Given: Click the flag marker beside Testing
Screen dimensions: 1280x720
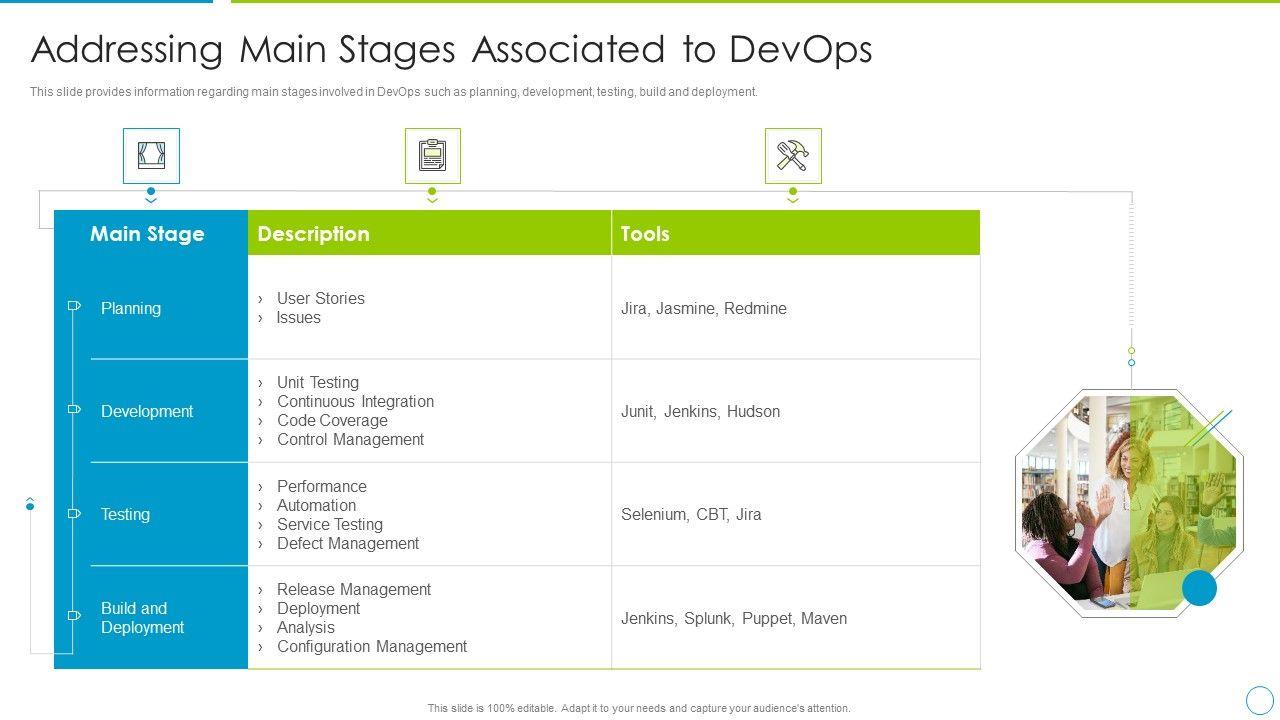Looking at the screenshot, I should pos(74,513).
